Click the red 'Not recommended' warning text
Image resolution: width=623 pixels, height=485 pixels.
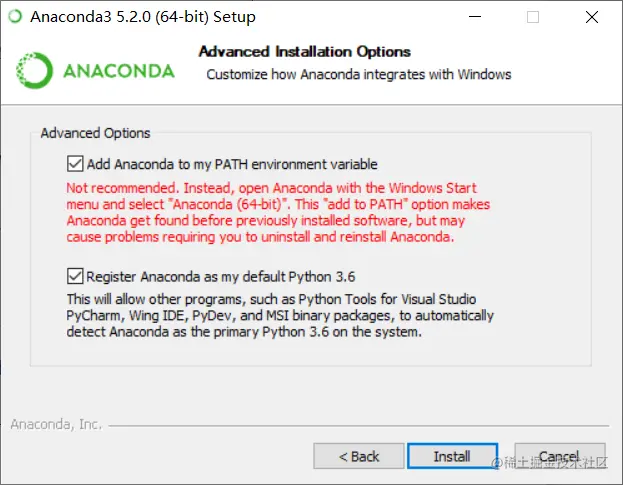tap(270, 213)
